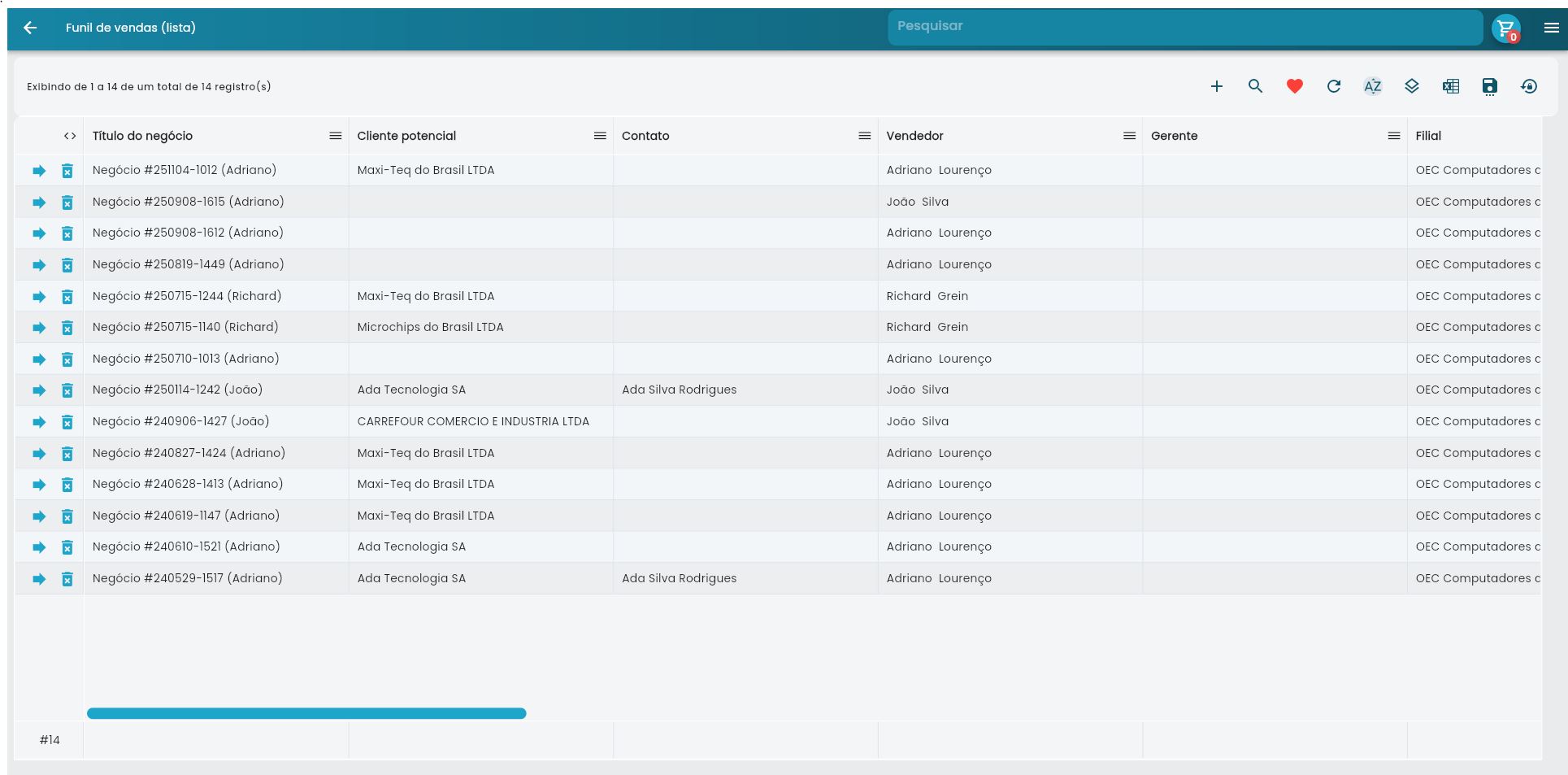This screenshot has height=775, width=1568.
Task: Open the Contato column options menu
Action: (863, 136)
